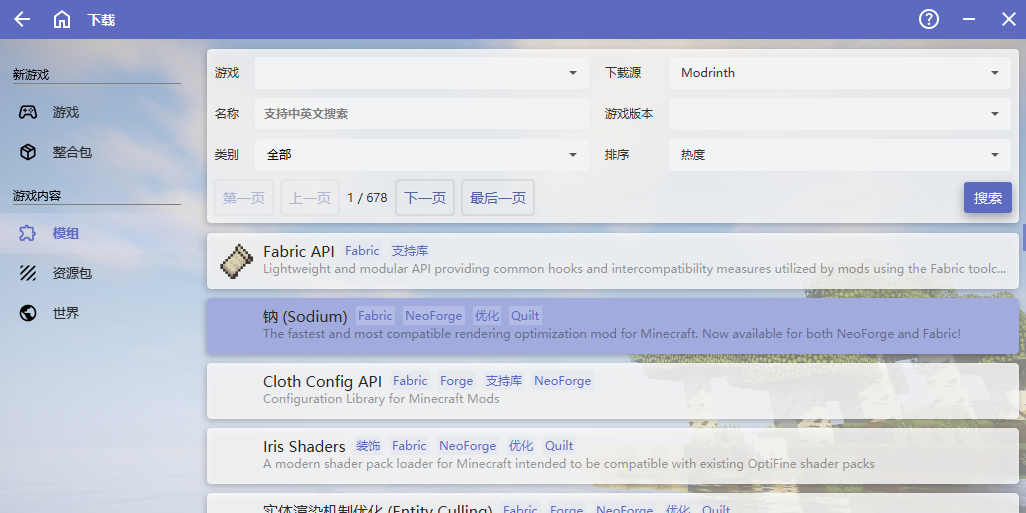Click the back arrow icon

pyautogui.click(x=22, y=19)
